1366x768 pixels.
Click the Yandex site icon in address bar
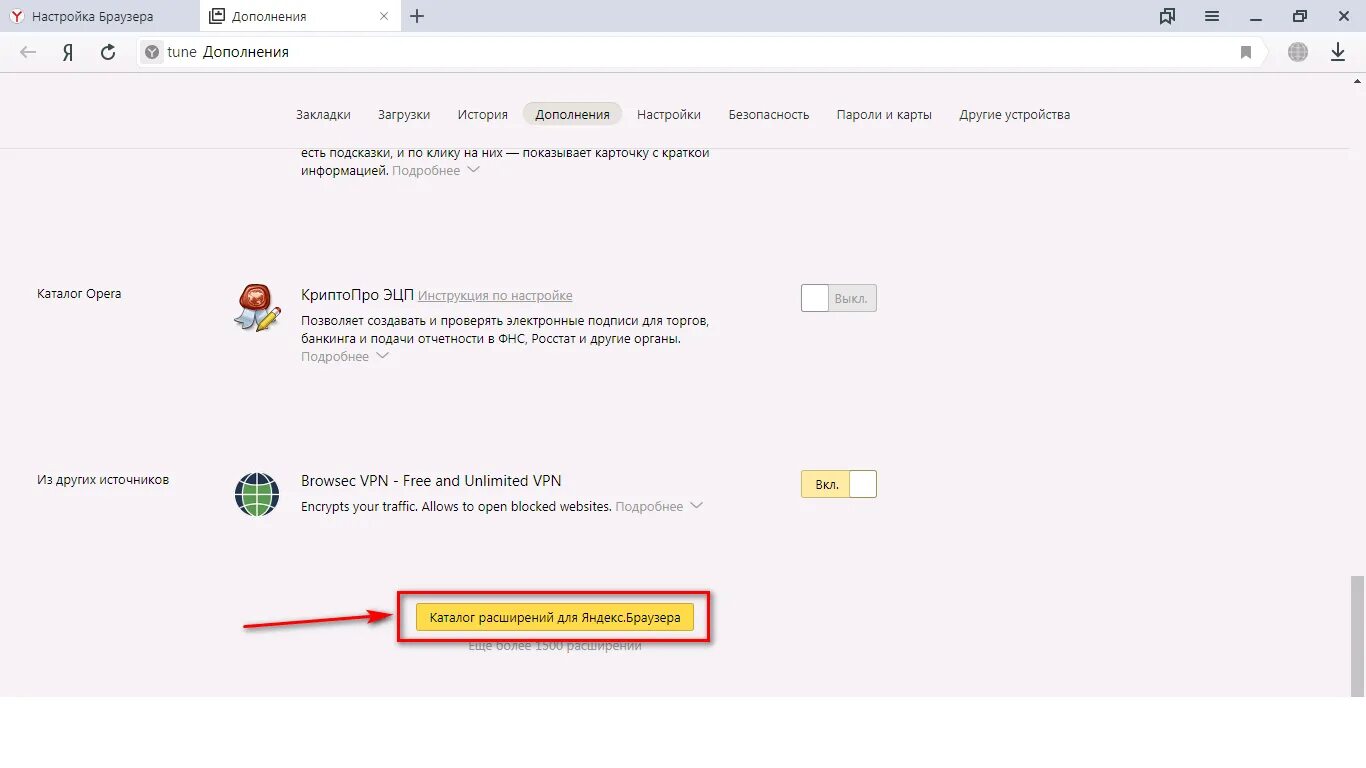point(152,52)
